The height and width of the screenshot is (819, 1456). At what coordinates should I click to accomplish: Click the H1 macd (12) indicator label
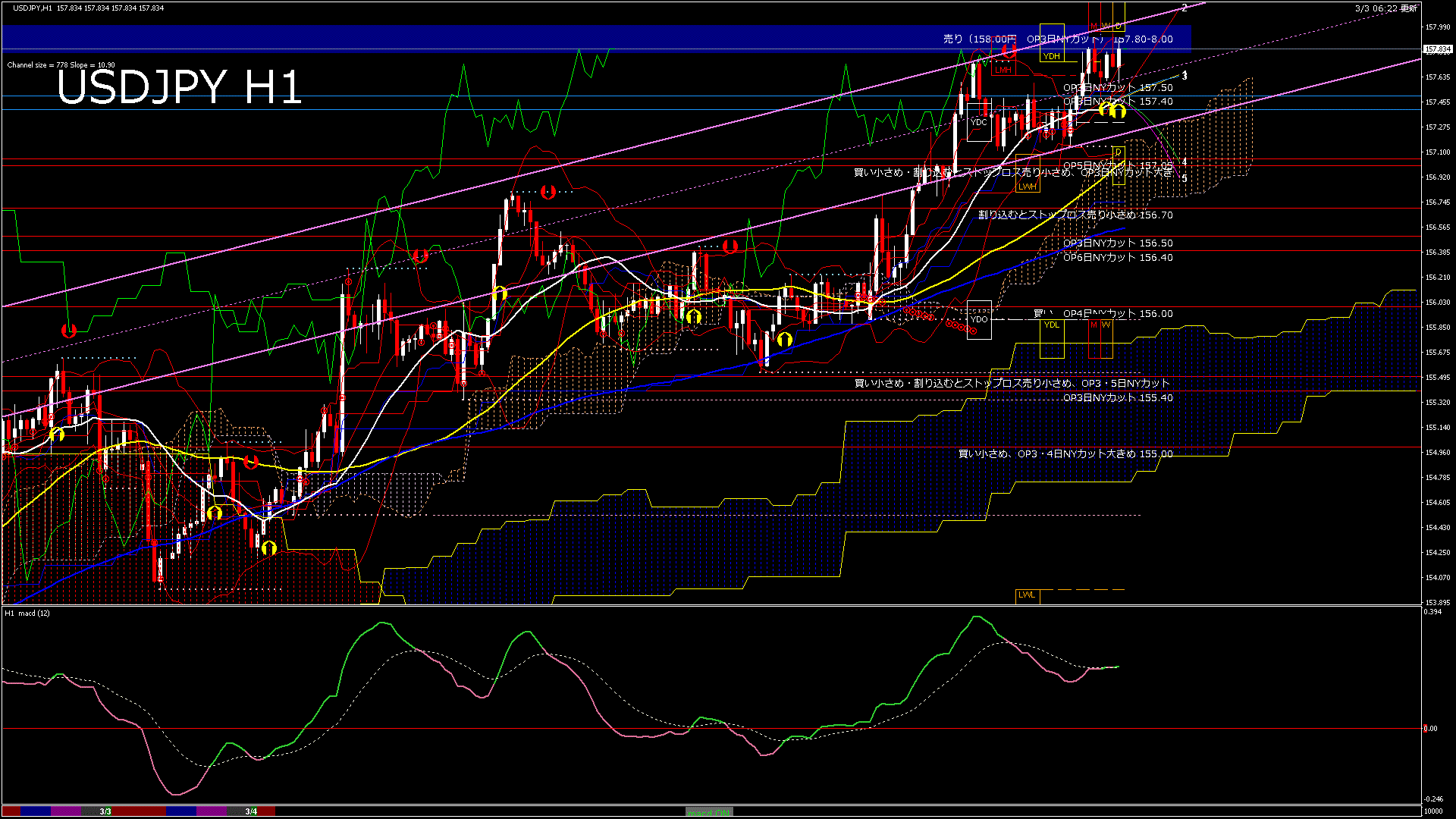(27, 613)
